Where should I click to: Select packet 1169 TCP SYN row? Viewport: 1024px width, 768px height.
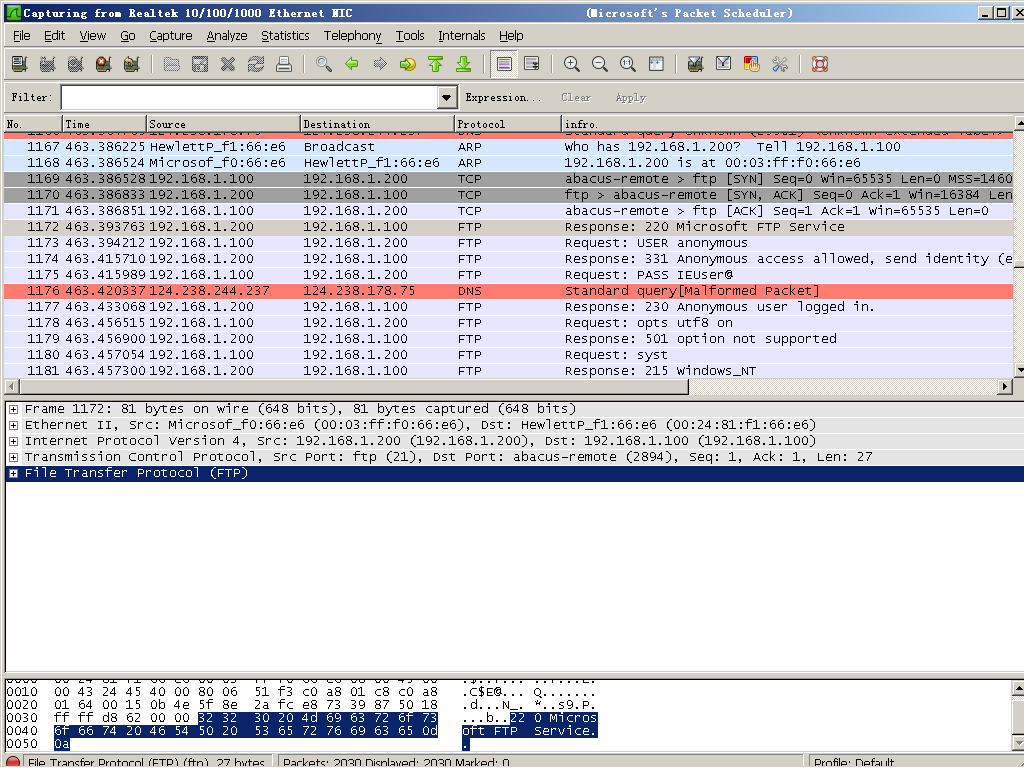tap(508, 179)
